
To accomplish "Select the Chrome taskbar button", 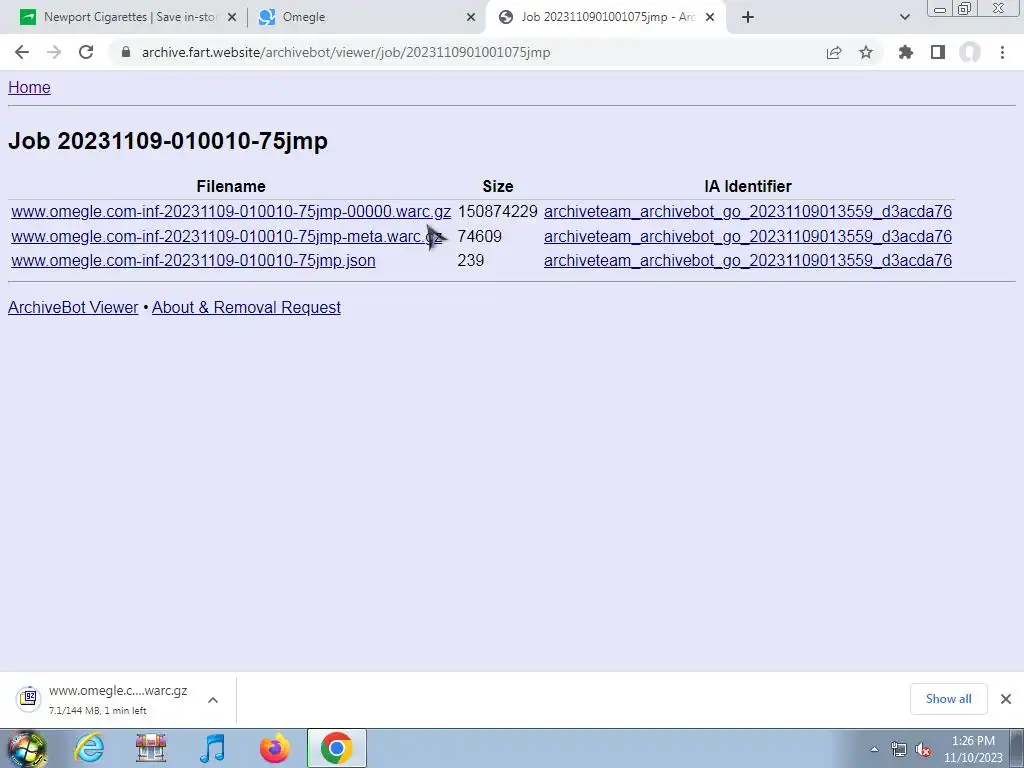I will 336,748.
